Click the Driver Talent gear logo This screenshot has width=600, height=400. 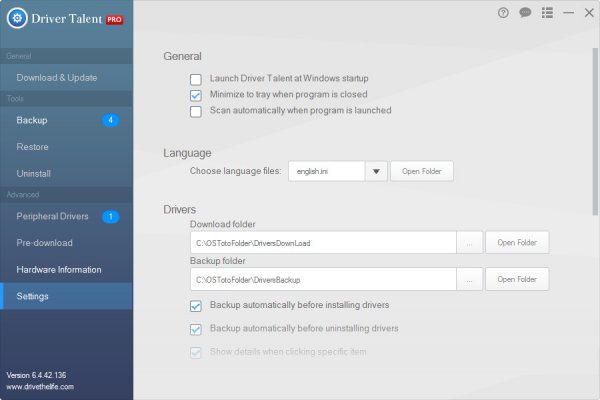pos(17,18)
